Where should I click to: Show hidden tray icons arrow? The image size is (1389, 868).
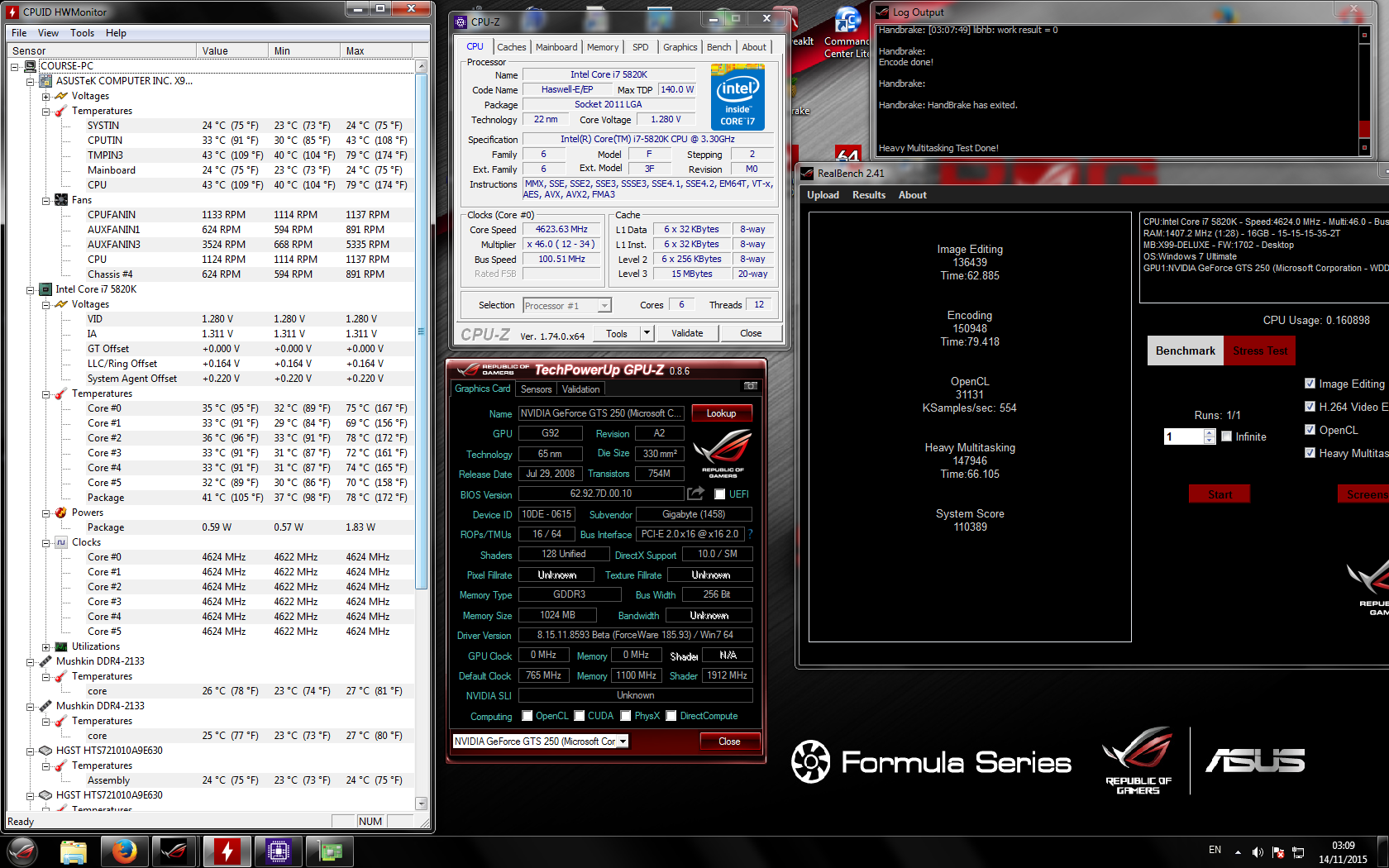1238,852
